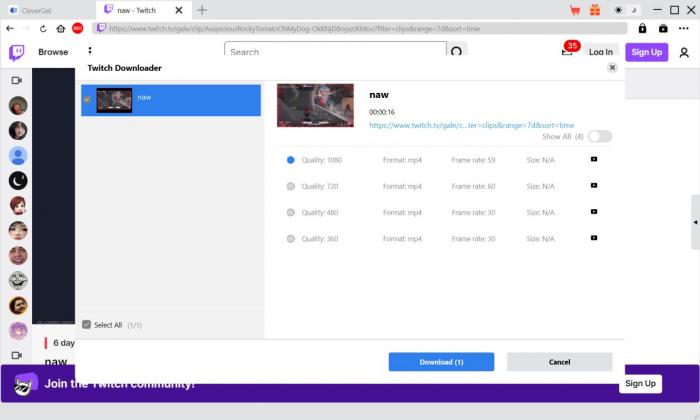Download the 480 quality row icon
Image resolution: width=700 pixels, height=420 pixels.
(594, 212)
